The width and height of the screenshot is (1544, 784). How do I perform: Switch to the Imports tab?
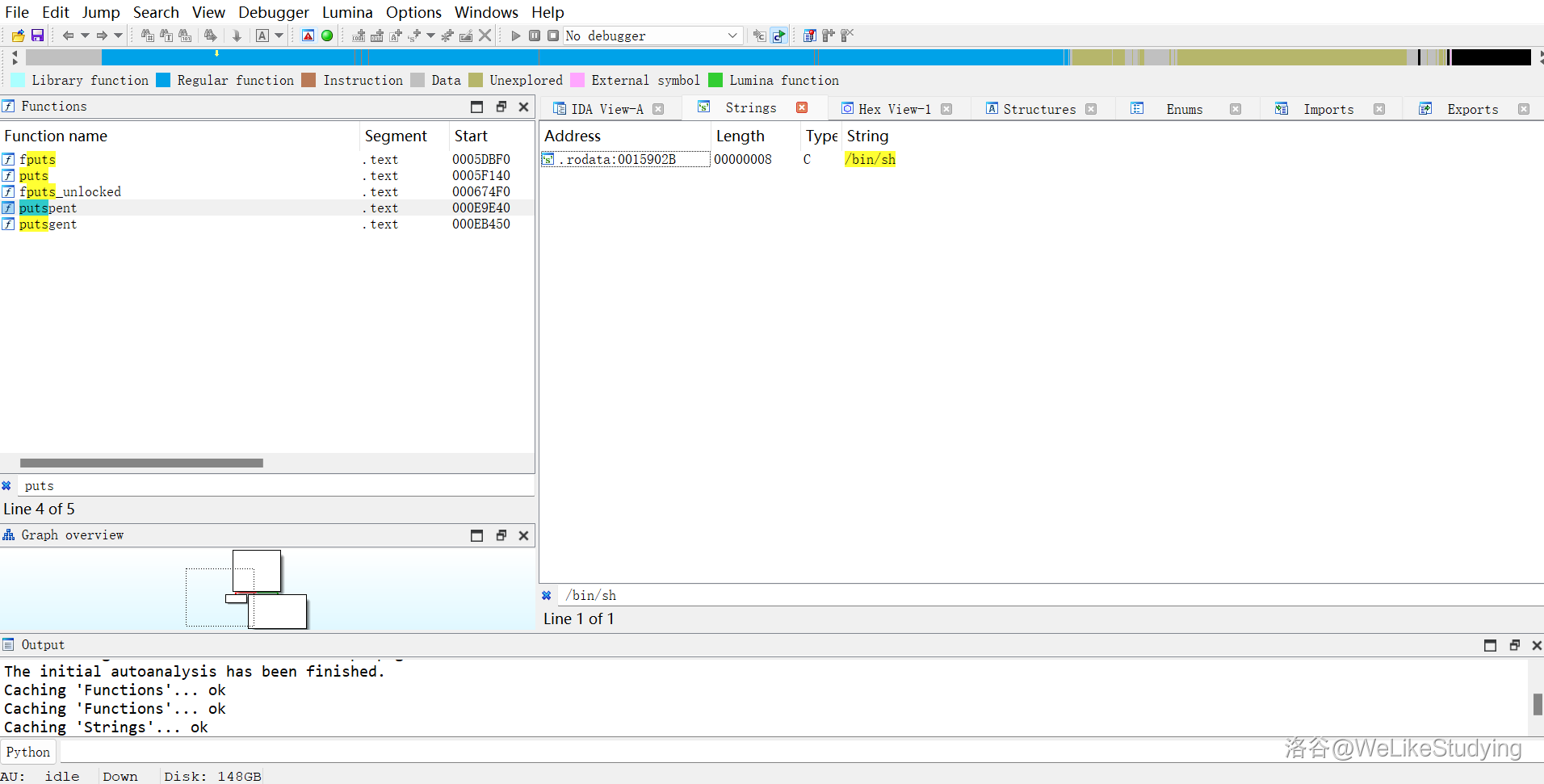1328,109
